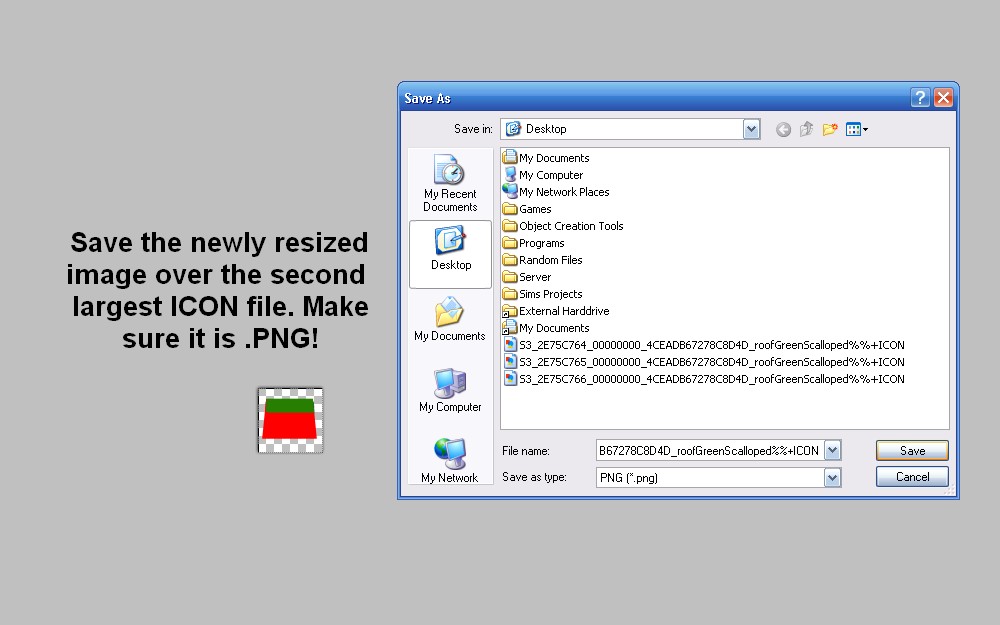
Task: Expand the Save as type dropdown
Action: pos(832,477)
